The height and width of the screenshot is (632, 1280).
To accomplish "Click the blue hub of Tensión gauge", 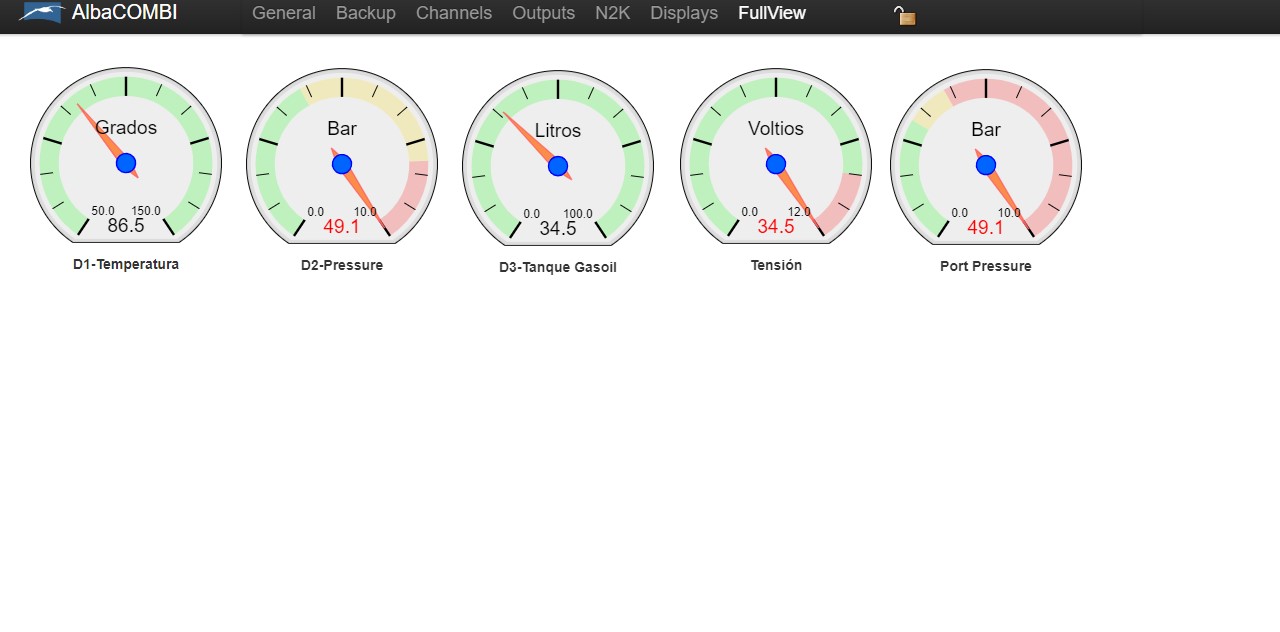I will tap(776, 164).
